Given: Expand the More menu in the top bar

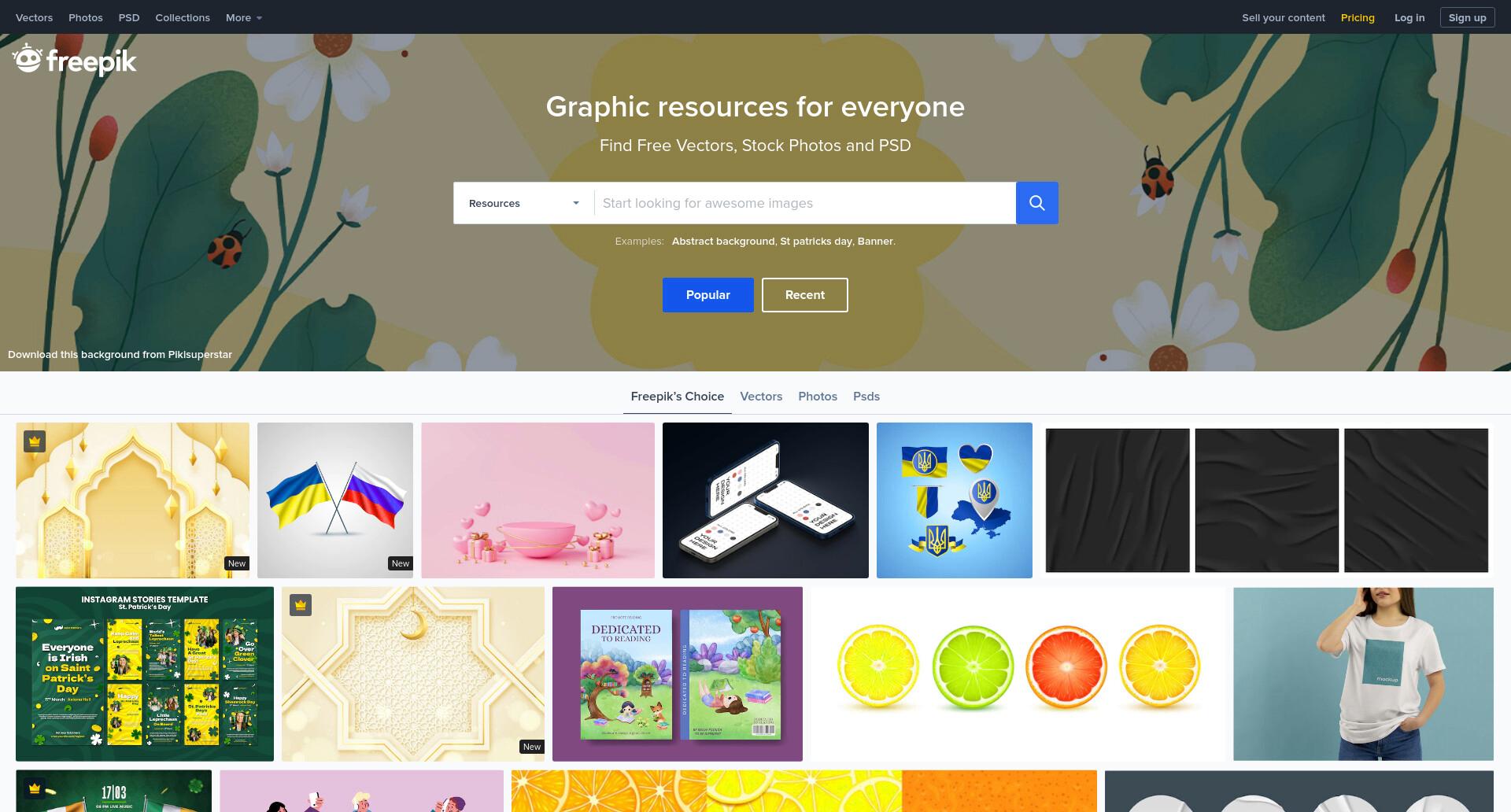Looking at the screenshot, I should pyautogui.click(x=244, y=17).
